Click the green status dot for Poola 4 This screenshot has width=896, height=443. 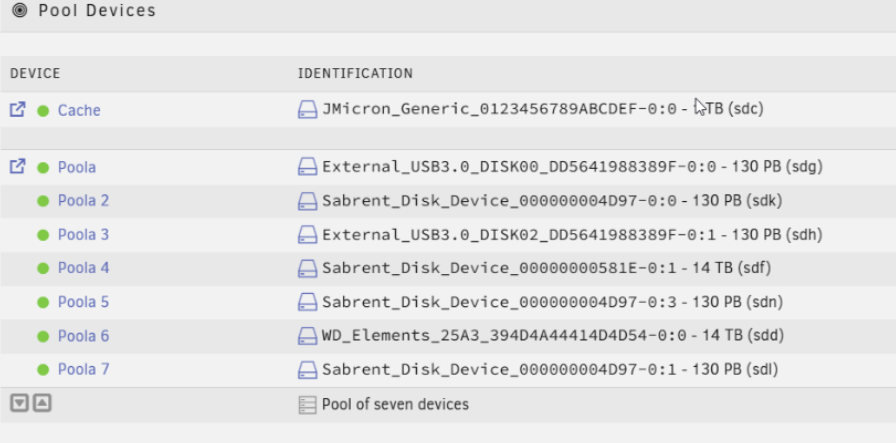(x=43, y=268)
